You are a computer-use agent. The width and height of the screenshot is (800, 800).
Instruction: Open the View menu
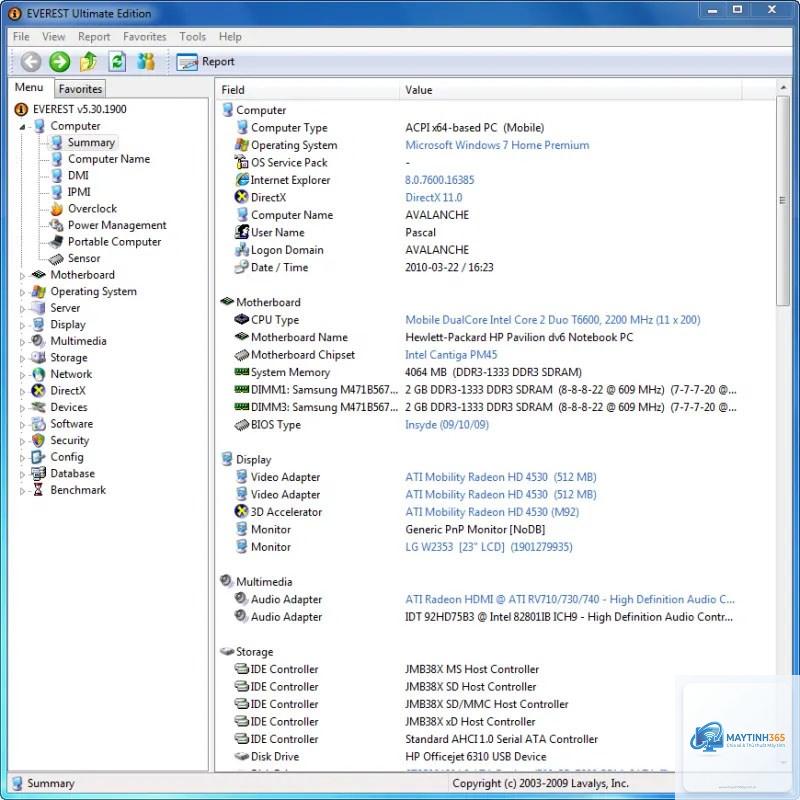[54, 37]
